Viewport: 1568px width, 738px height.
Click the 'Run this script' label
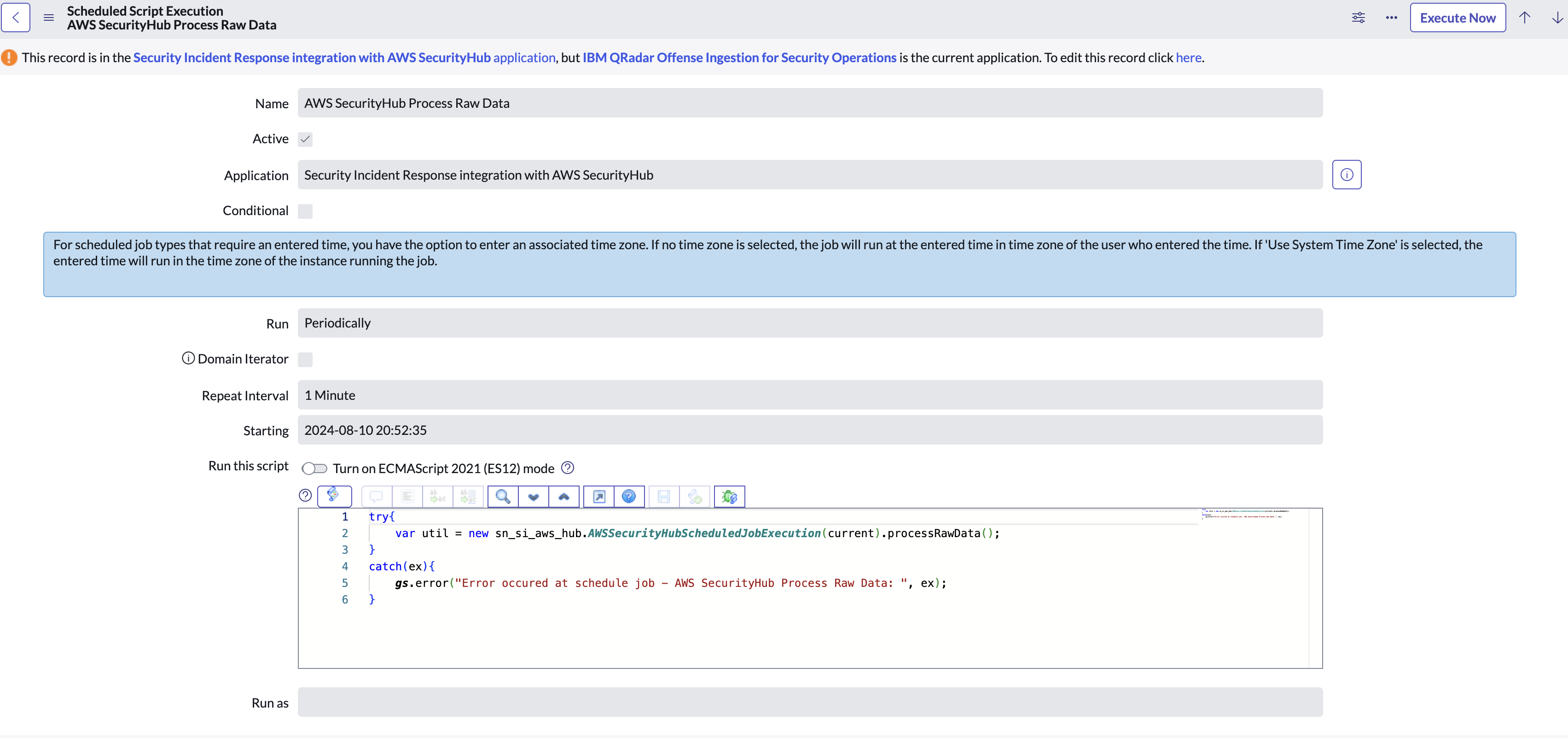pyautogui.click(x=248, y=466)
